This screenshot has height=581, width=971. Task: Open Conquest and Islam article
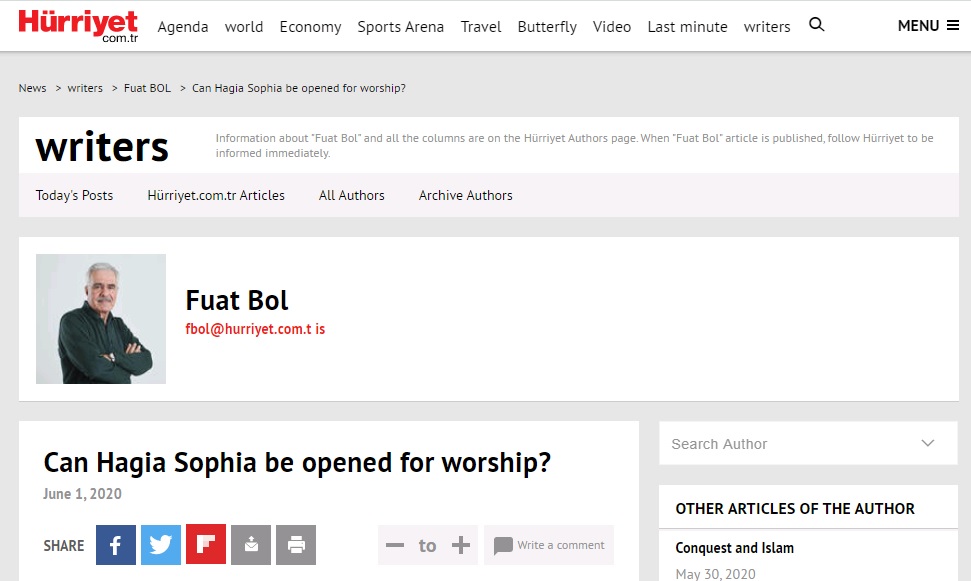[734, 548]
